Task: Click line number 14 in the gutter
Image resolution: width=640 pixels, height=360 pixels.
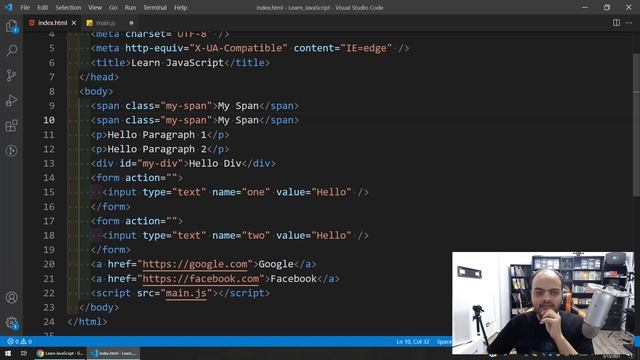Action: [x=49, y=178]
